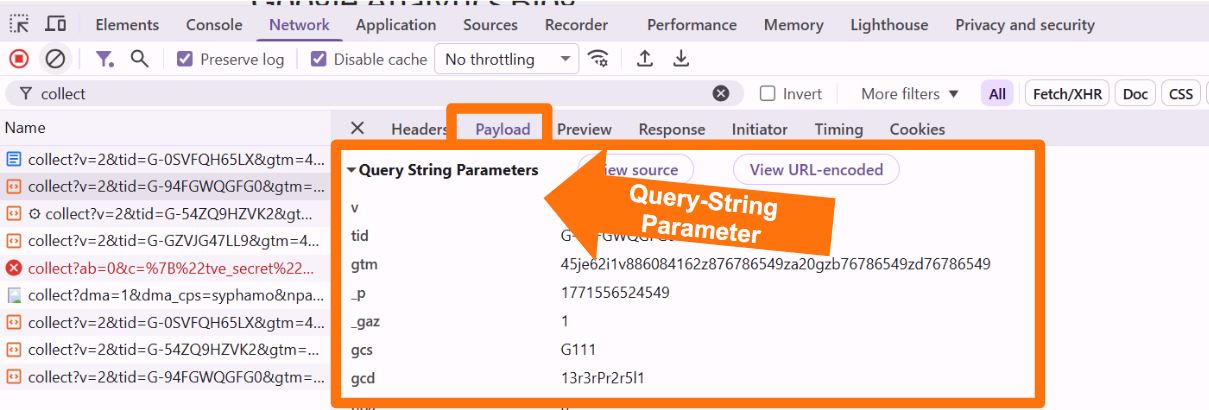Image resolution: width=1209 pixels, height=410 pixels.
Task: Click the Name column header
Action: [x=25, y=128]
